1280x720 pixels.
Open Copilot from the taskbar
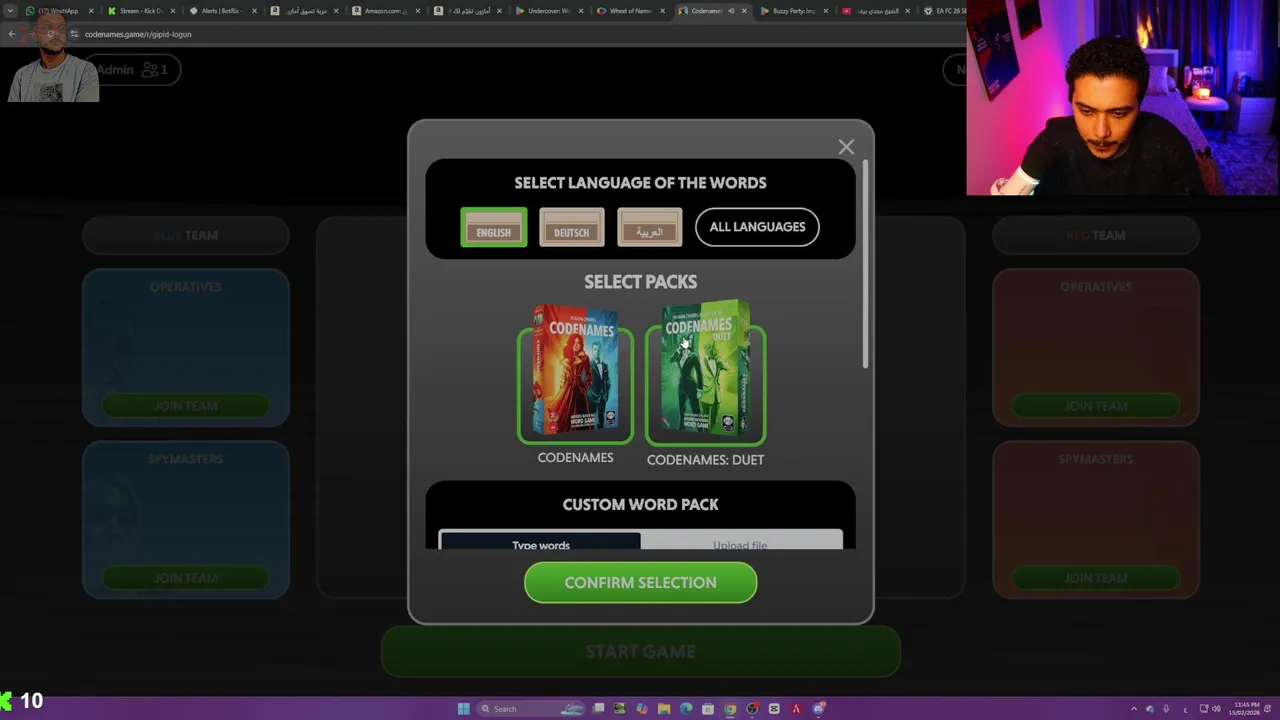pyautogui.click(x=642, y=709)
